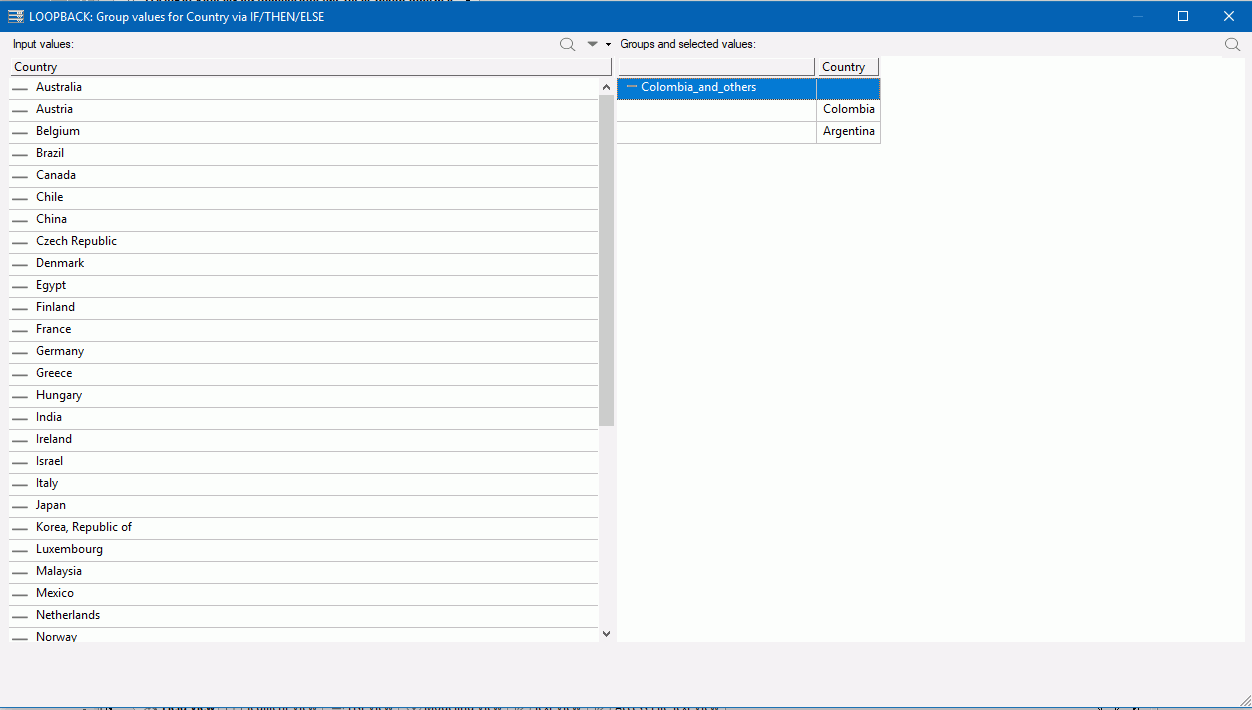Viewport: 1252px width, 710px height.
Task: Select Malaysia in the input list
Action: coord(304,572)
